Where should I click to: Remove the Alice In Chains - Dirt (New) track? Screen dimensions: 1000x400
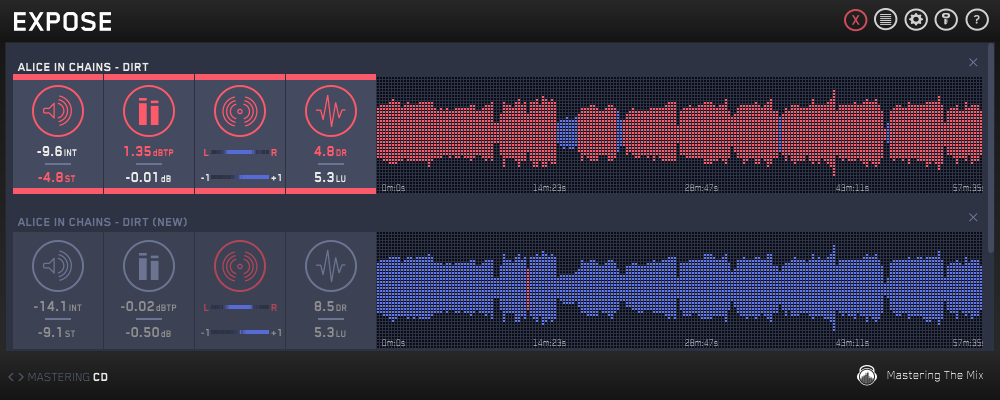[974, 217]
